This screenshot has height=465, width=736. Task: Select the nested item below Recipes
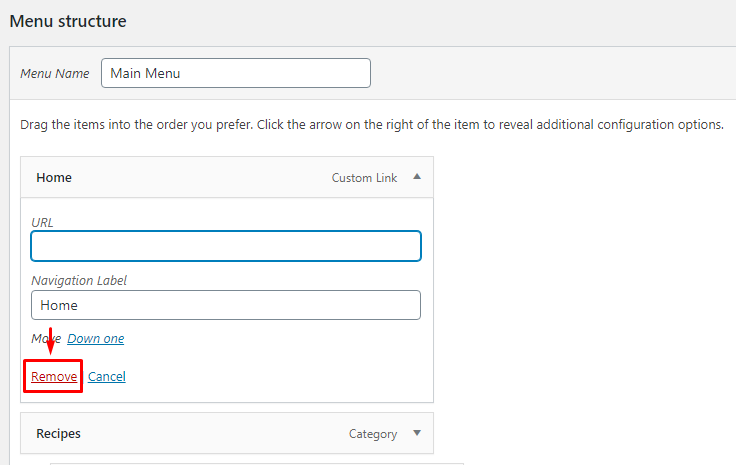click(x=256, y=462)
